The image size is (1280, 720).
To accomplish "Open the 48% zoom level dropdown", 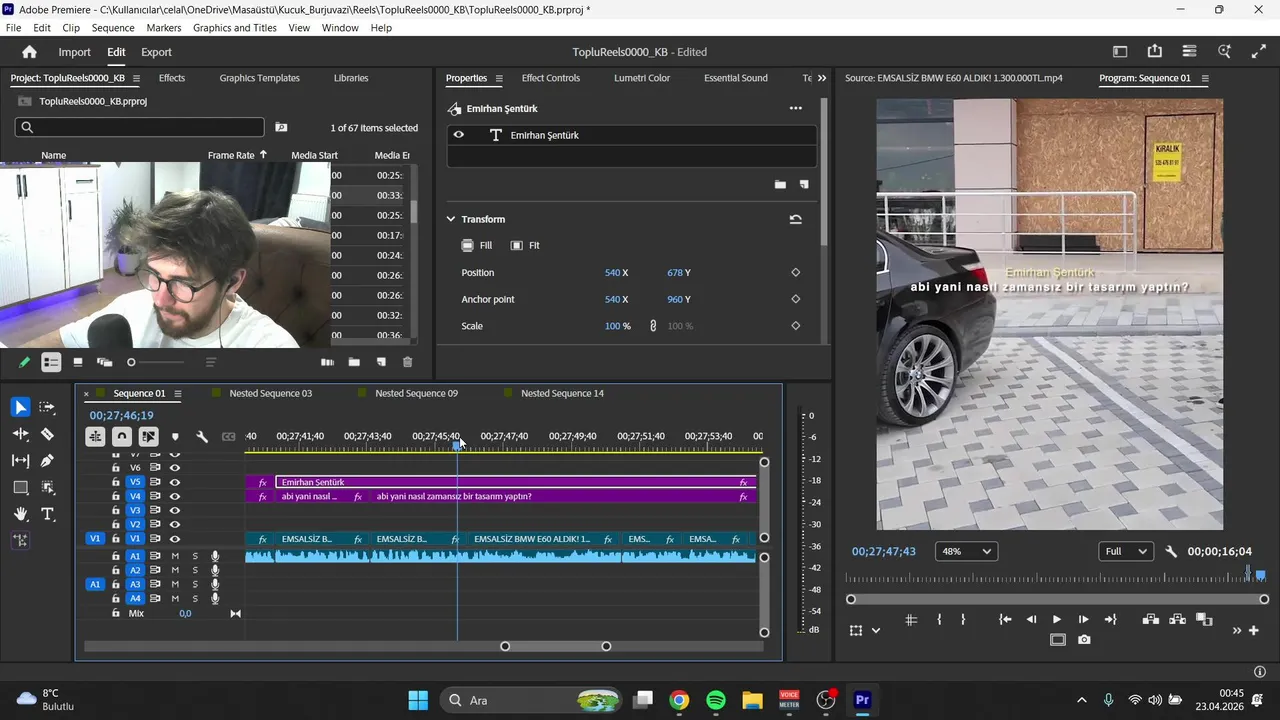I will (x=965, y=551).
